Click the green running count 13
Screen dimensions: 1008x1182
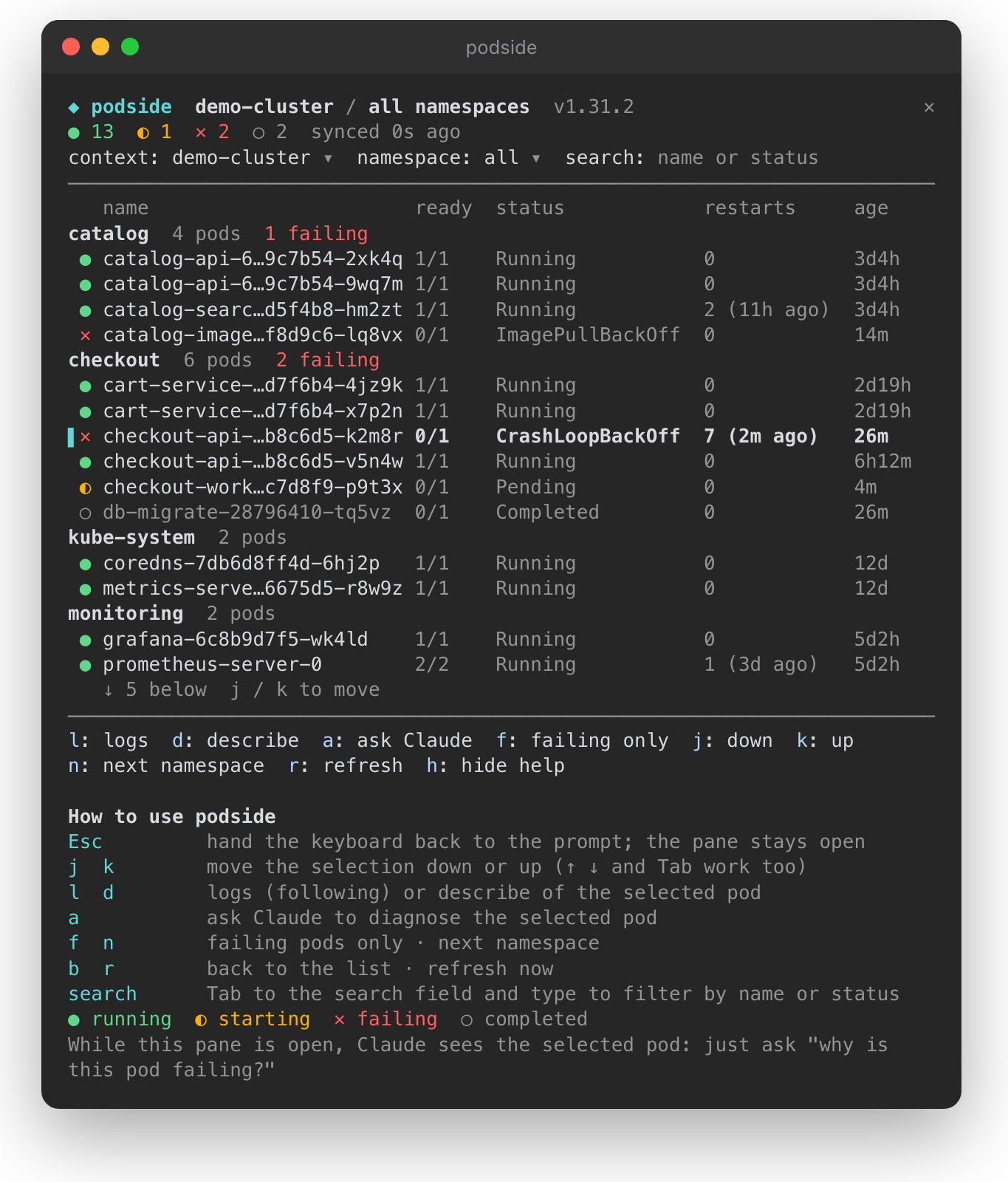[x=92, y=132]
